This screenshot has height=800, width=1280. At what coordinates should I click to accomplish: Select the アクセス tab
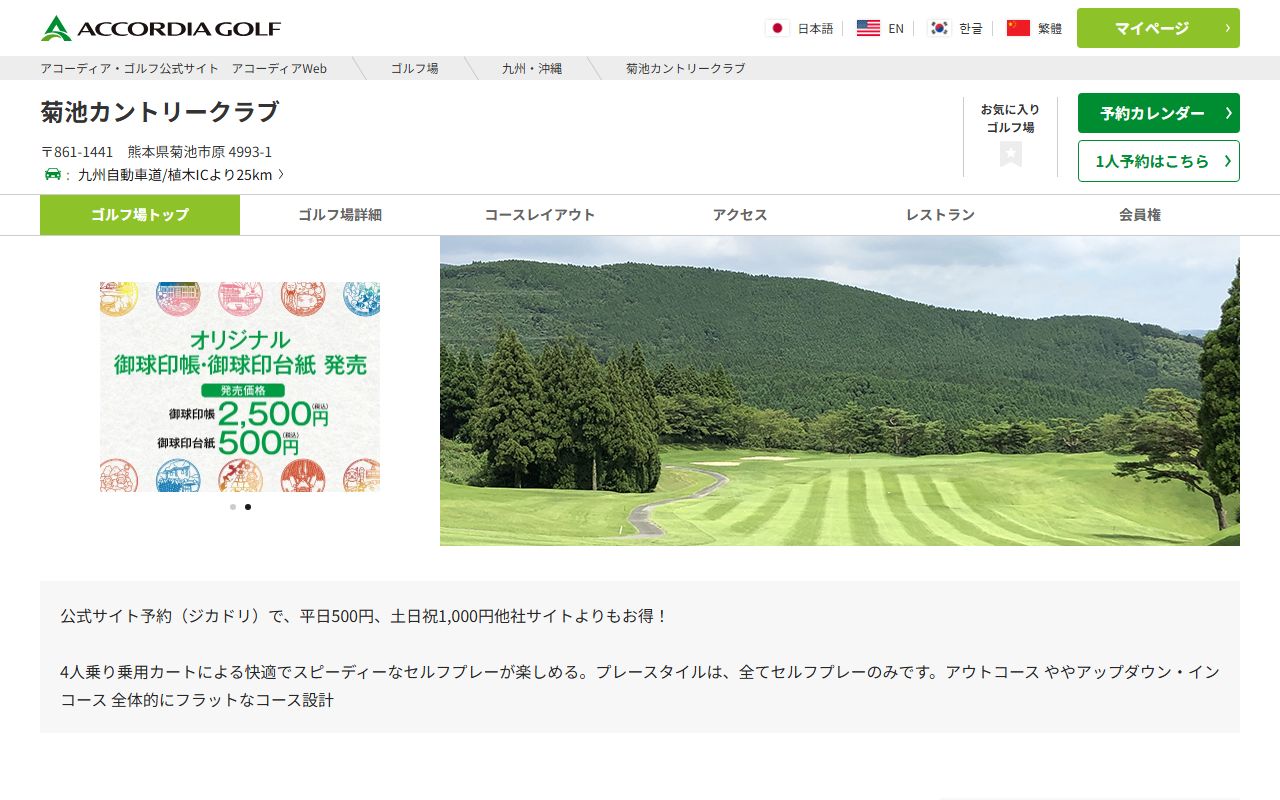740,215
